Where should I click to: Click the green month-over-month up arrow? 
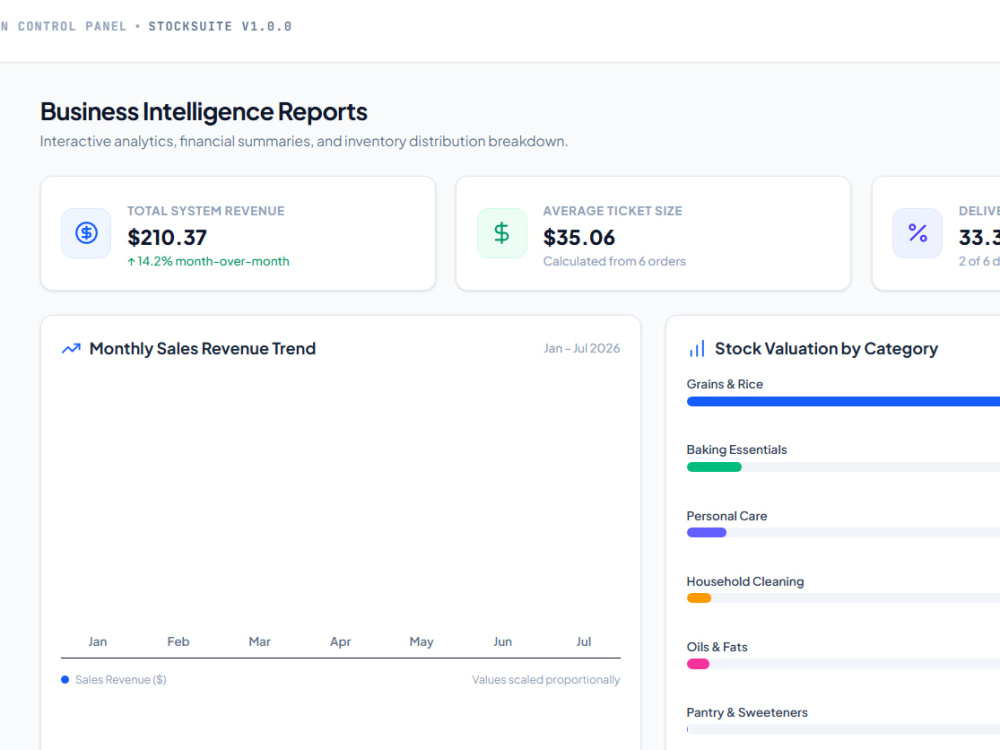[x=131, y=261]
